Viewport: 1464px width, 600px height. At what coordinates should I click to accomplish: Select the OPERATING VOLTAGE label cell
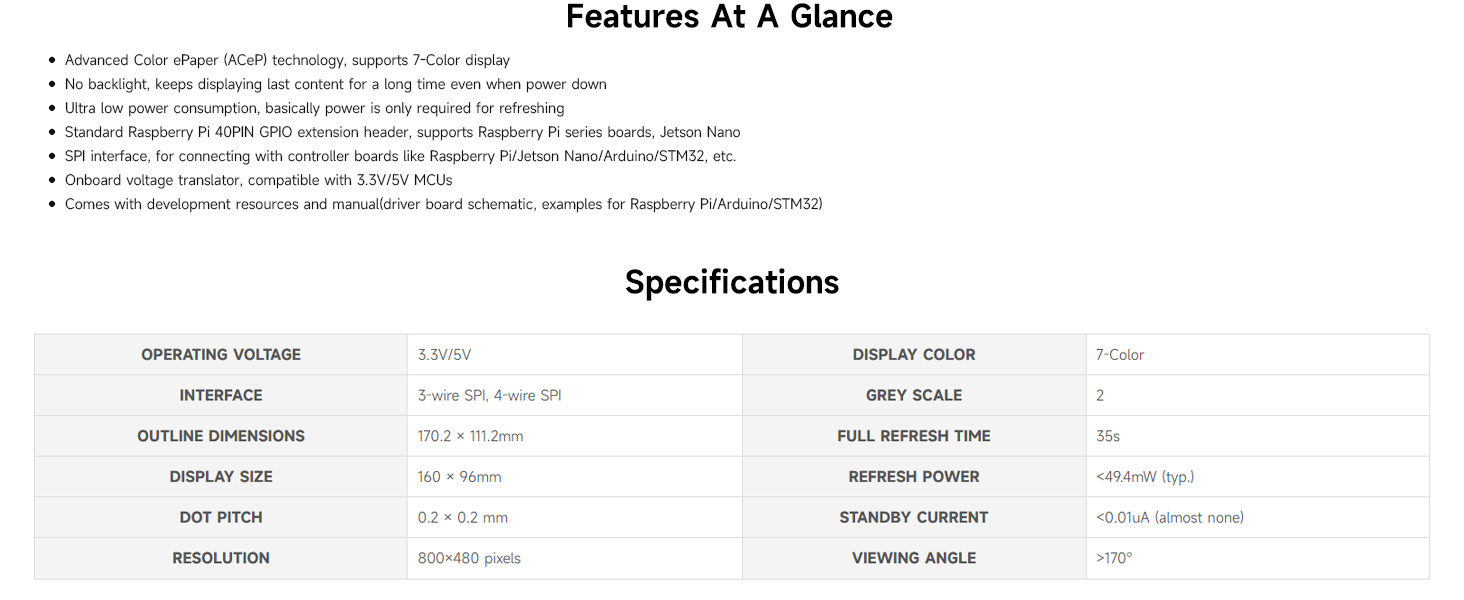point(221,355)
